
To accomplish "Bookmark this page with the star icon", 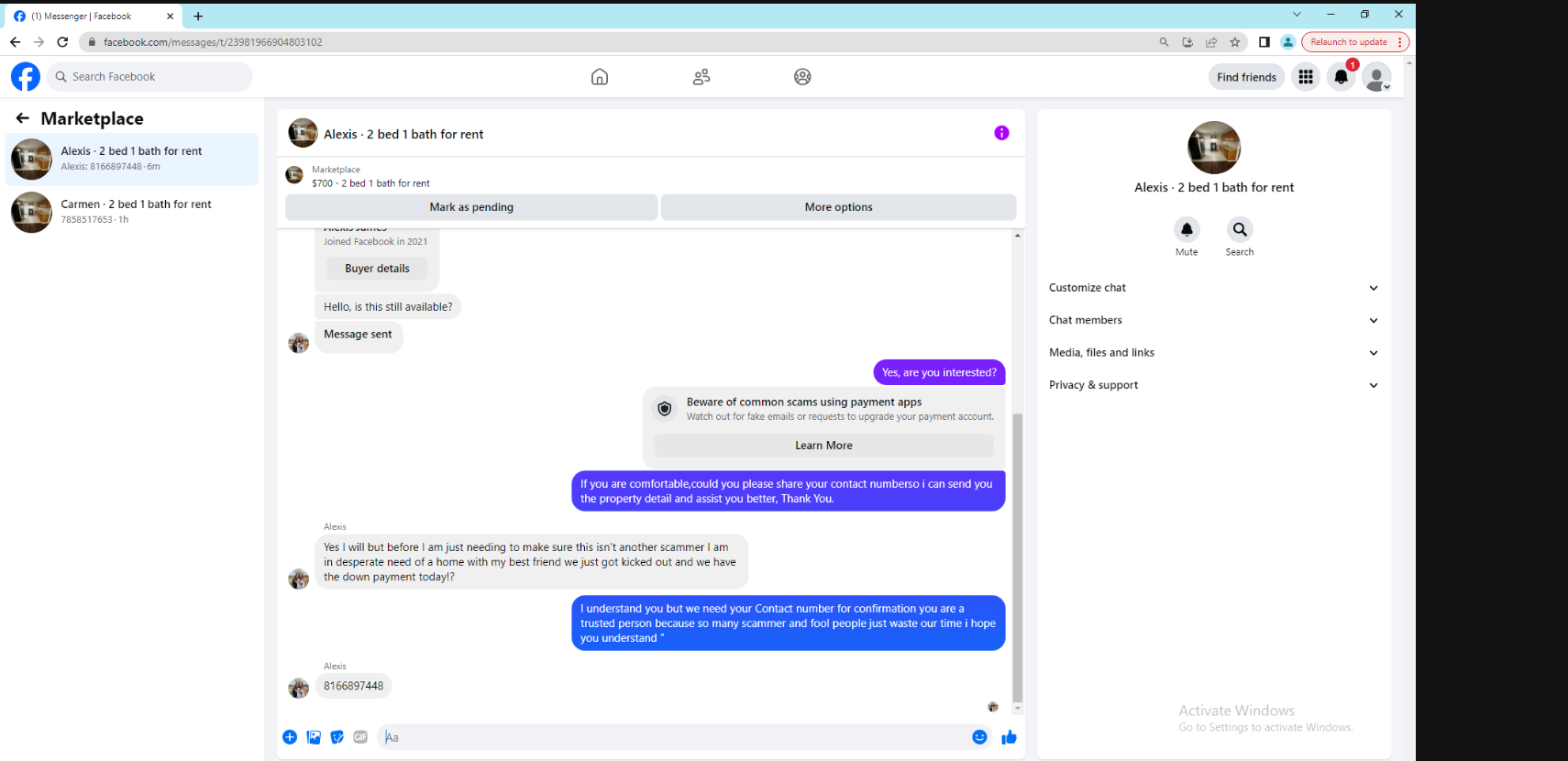I will tap(1235, 42).
